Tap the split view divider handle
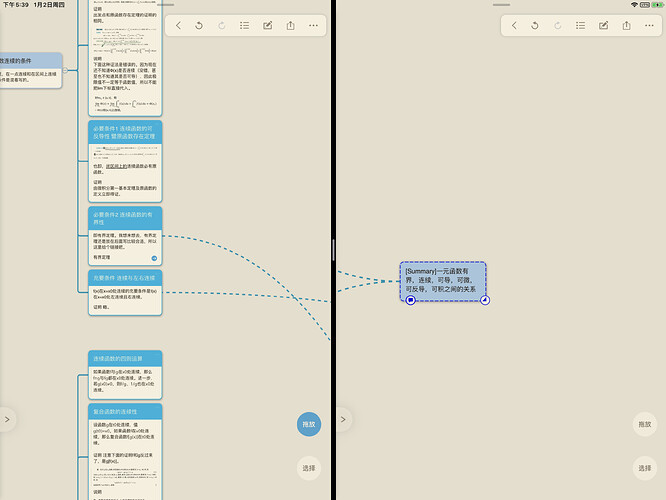This screenshot has height=500, width=666. pos(333,250)
